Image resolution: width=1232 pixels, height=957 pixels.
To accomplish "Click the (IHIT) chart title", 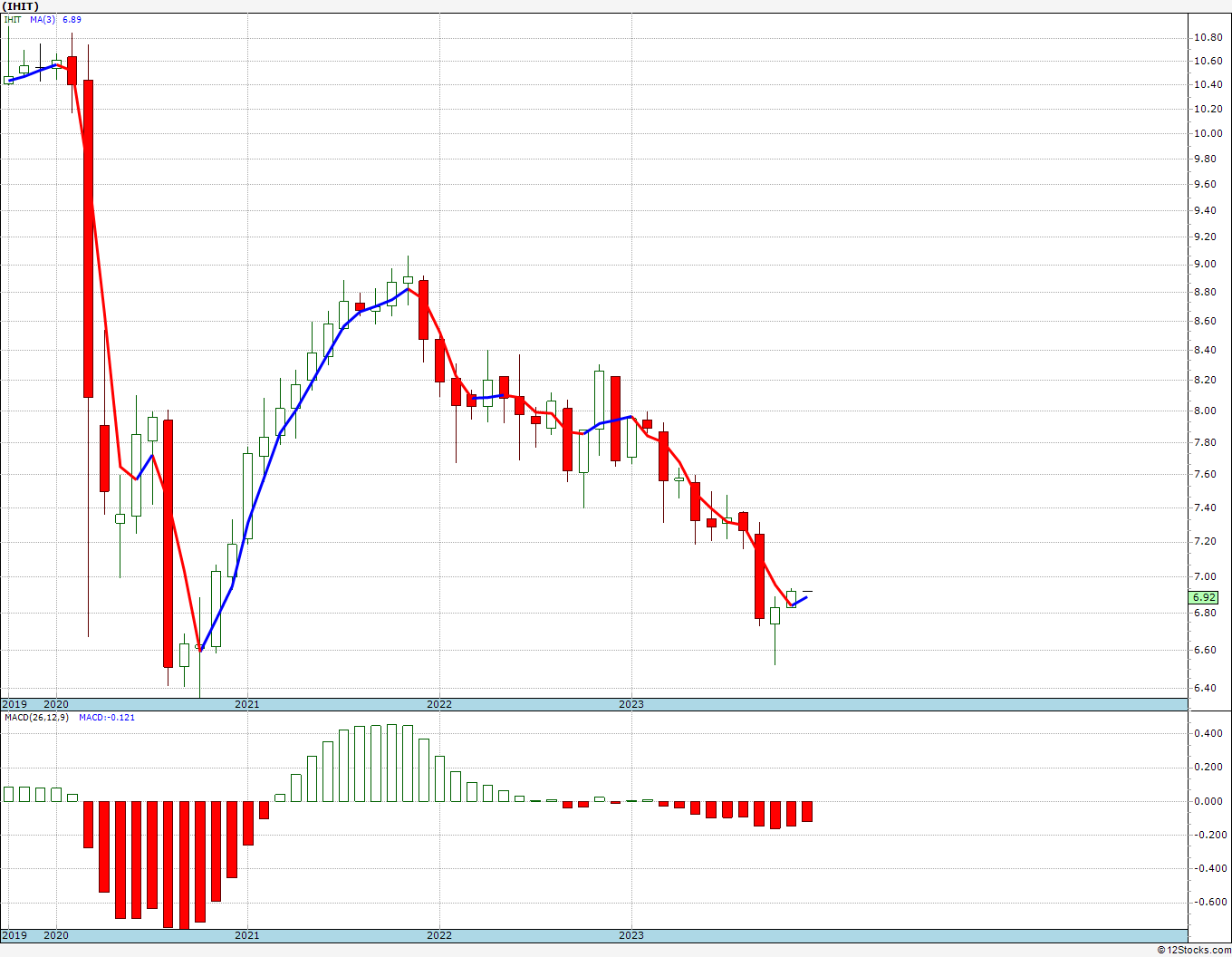I will pyautogui.click(x=20, y=6).
